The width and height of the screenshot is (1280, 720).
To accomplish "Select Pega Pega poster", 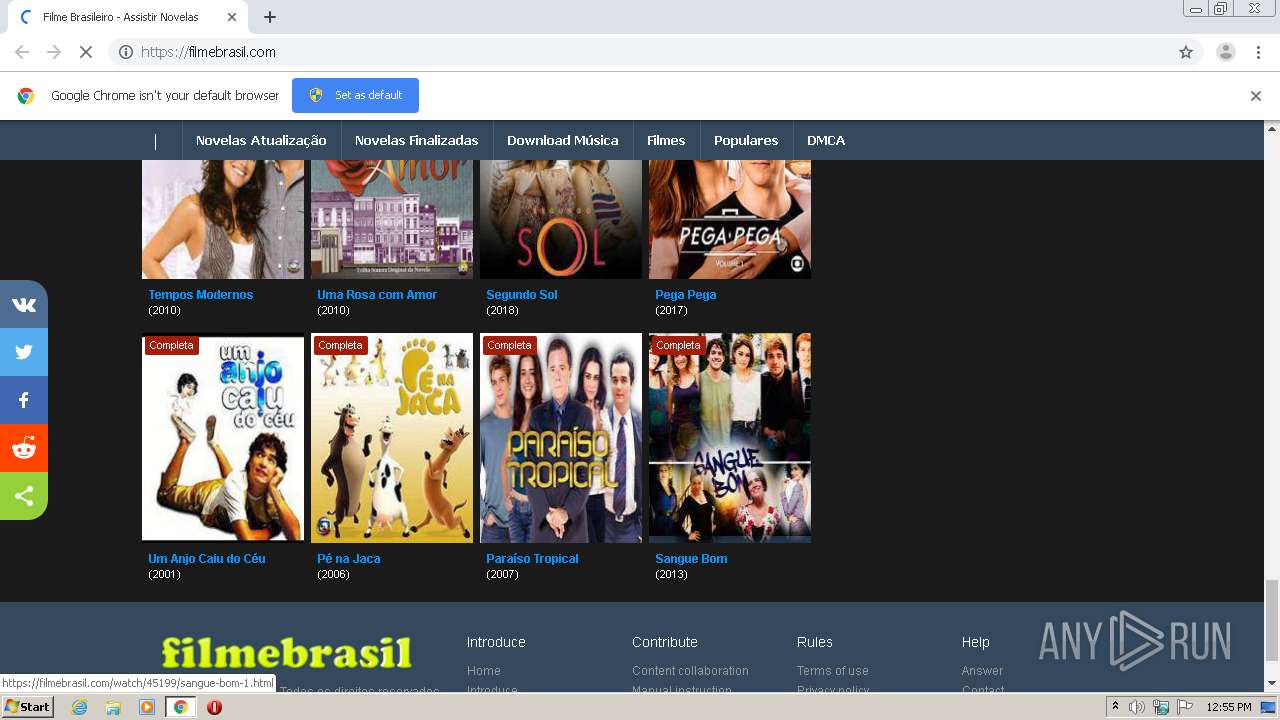I will 730,219.
